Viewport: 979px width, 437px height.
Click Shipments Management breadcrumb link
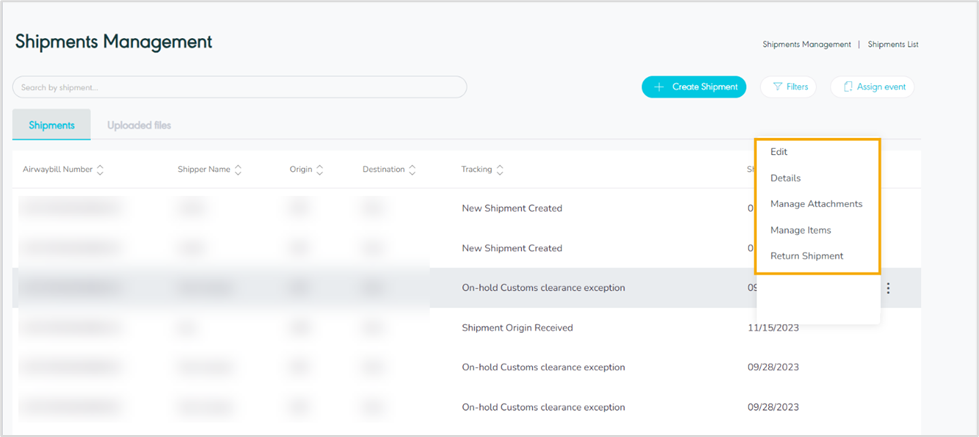click(x=806, y=45)
